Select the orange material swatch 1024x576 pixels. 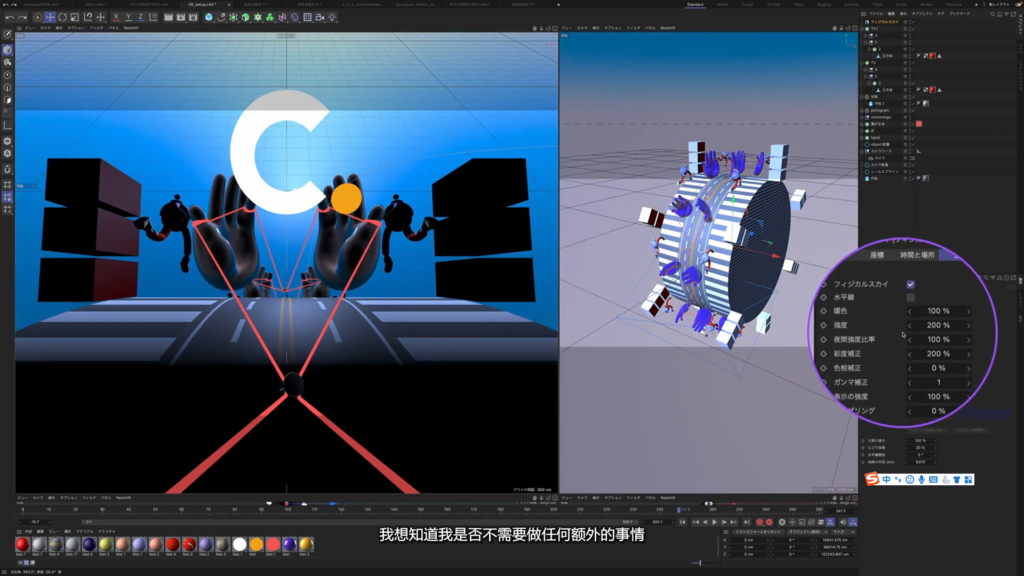point(255,544)
